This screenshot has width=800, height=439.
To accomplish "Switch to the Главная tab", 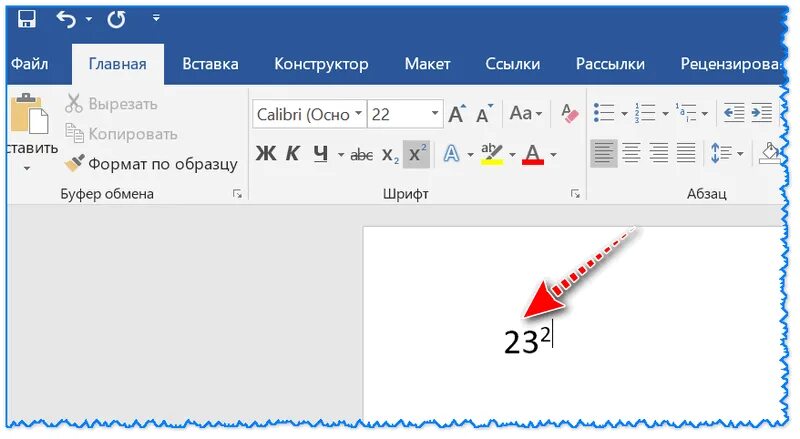I will pos(117,64).
